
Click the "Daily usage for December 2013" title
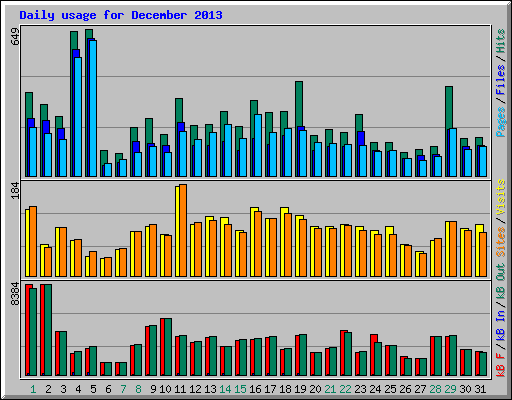pyautogui.click(x=121, y=15)
